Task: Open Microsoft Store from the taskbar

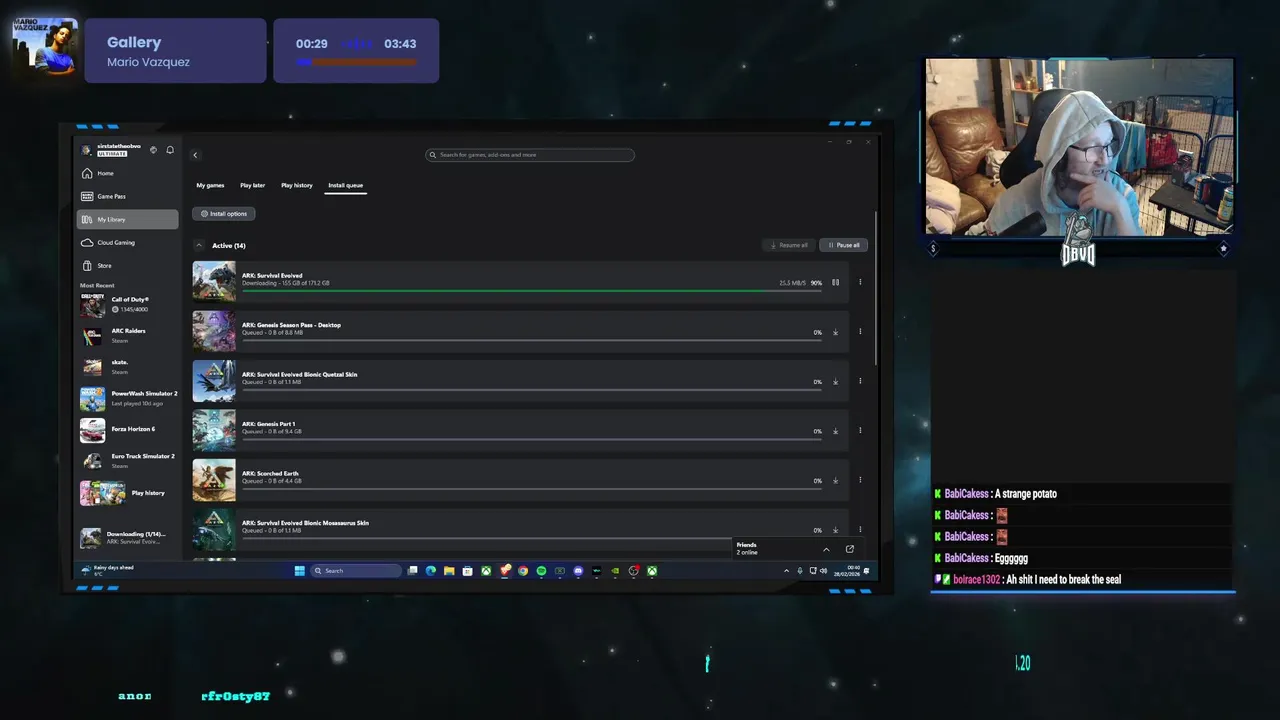Action: (467, 571)
